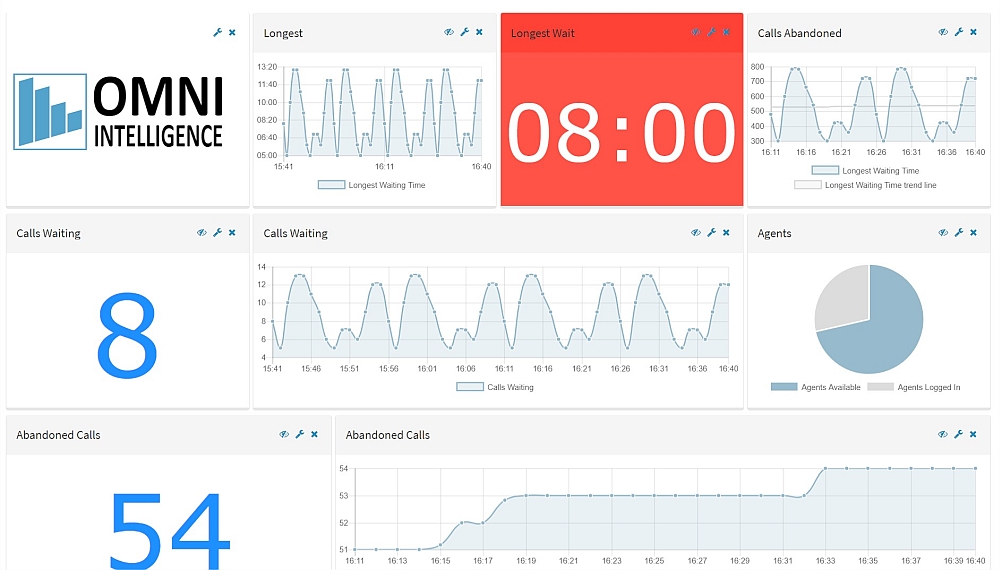The width and height of the screenshot is (1000, 570).
Task: Edit Calls Waiting number widget using wrench
Action: pyautogui.click(x=217, y=233)
